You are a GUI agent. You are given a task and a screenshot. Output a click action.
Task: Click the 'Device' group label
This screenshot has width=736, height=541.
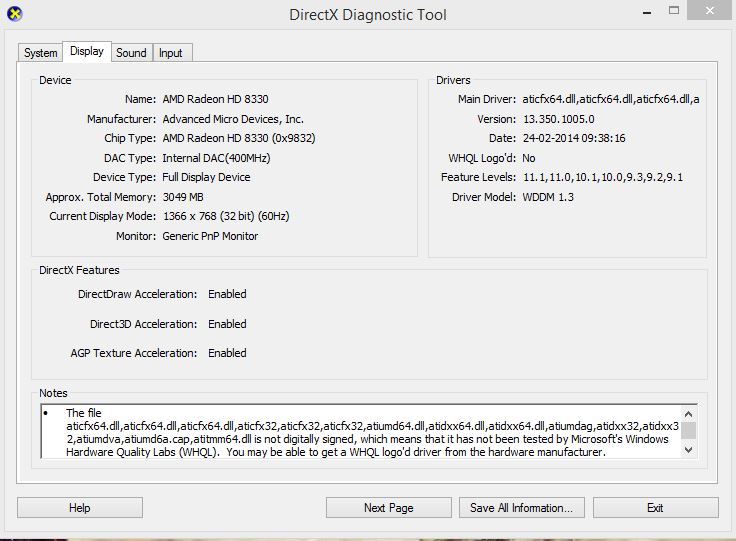[x=55, y=80]
